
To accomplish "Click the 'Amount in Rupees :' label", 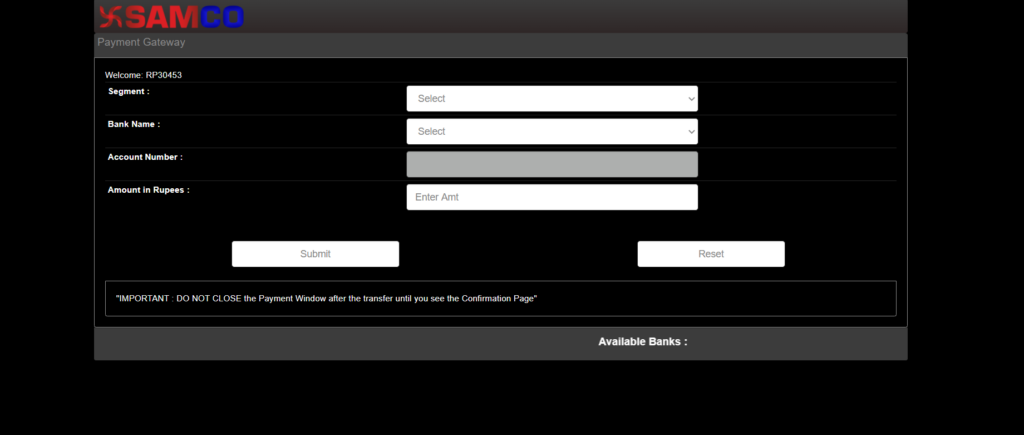I will [x=149, y=190].
